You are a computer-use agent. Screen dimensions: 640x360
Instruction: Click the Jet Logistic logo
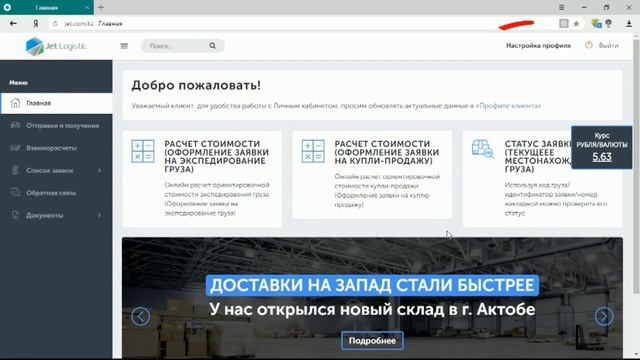56,46
